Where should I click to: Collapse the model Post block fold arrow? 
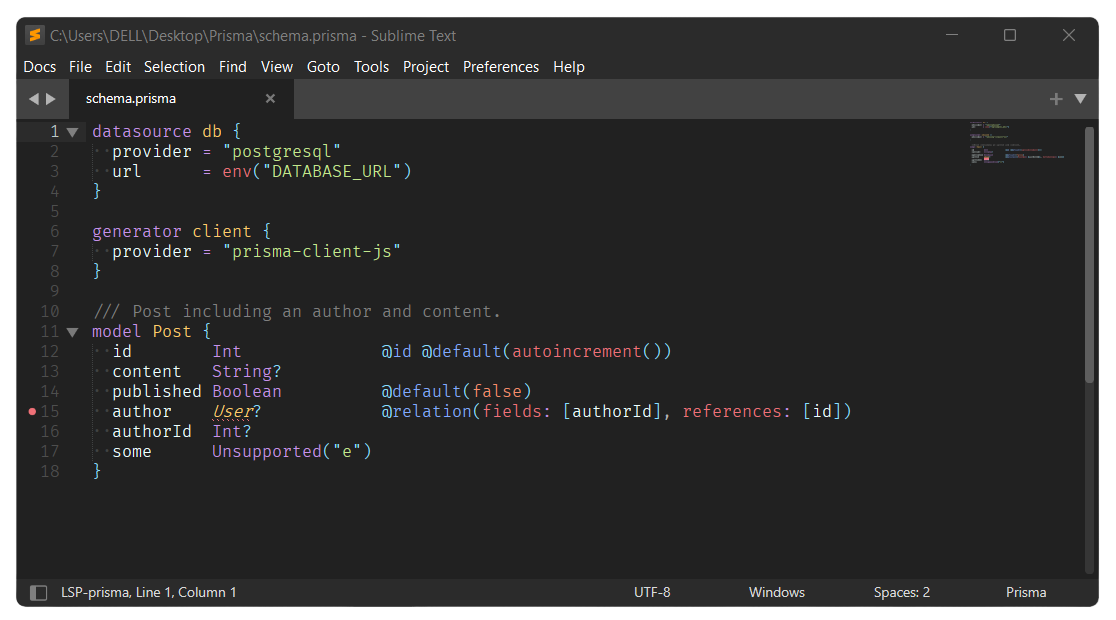coord(72,332)
